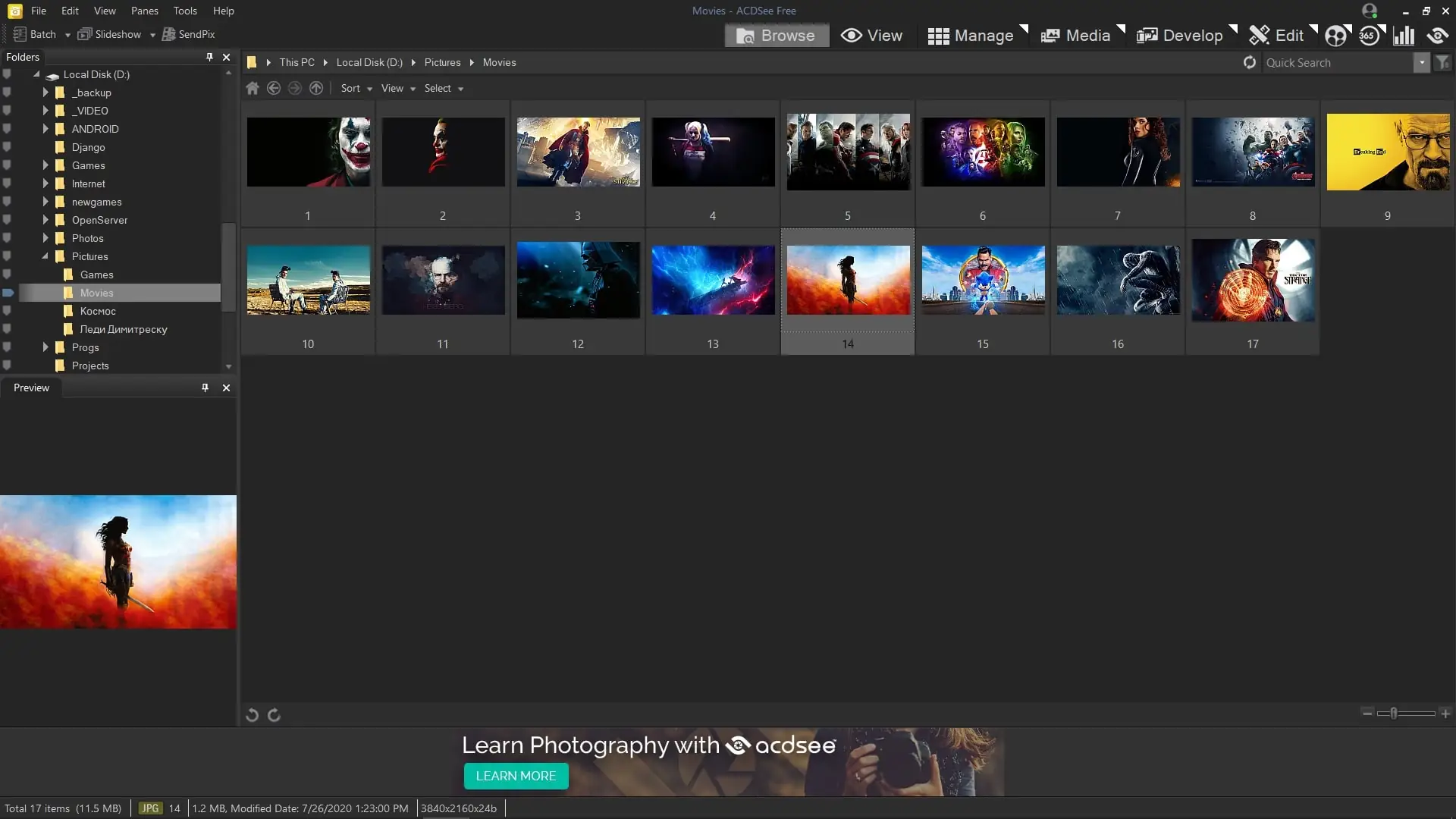This screenshot has height=819, width=1456.
Task: Close the Preview pane
Action: (x=226, y=388)
